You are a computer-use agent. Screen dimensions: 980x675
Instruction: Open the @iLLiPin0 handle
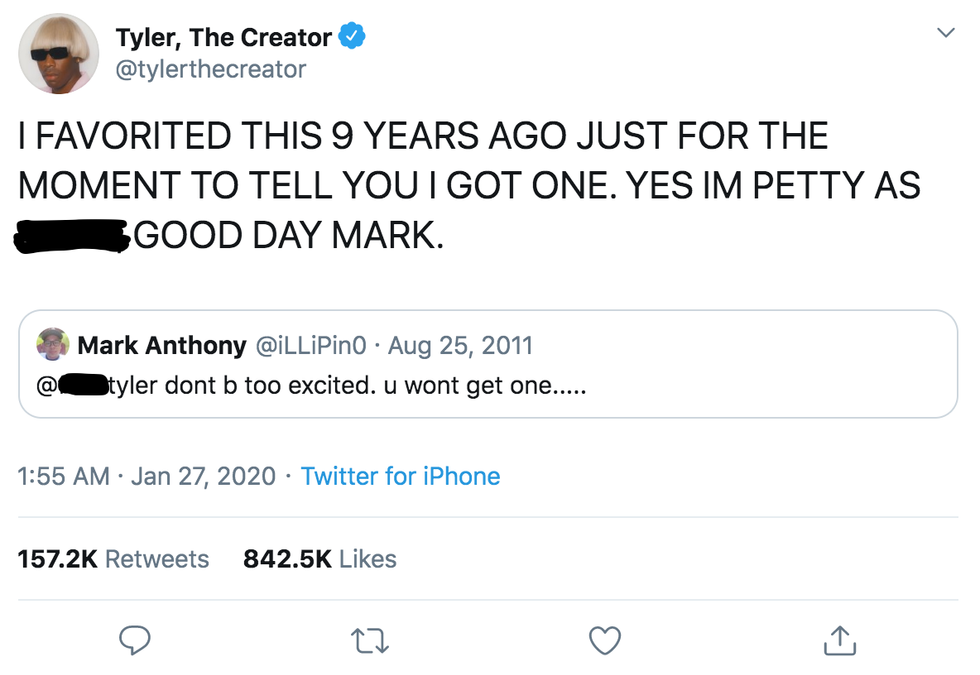click(x=315, y=346)
